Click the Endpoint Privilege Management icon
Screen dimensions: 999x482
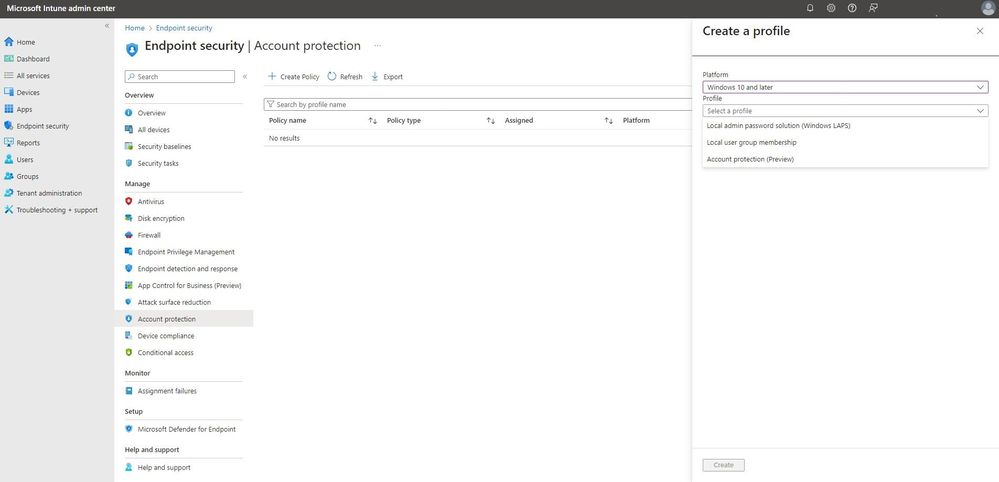click(129, 252)
